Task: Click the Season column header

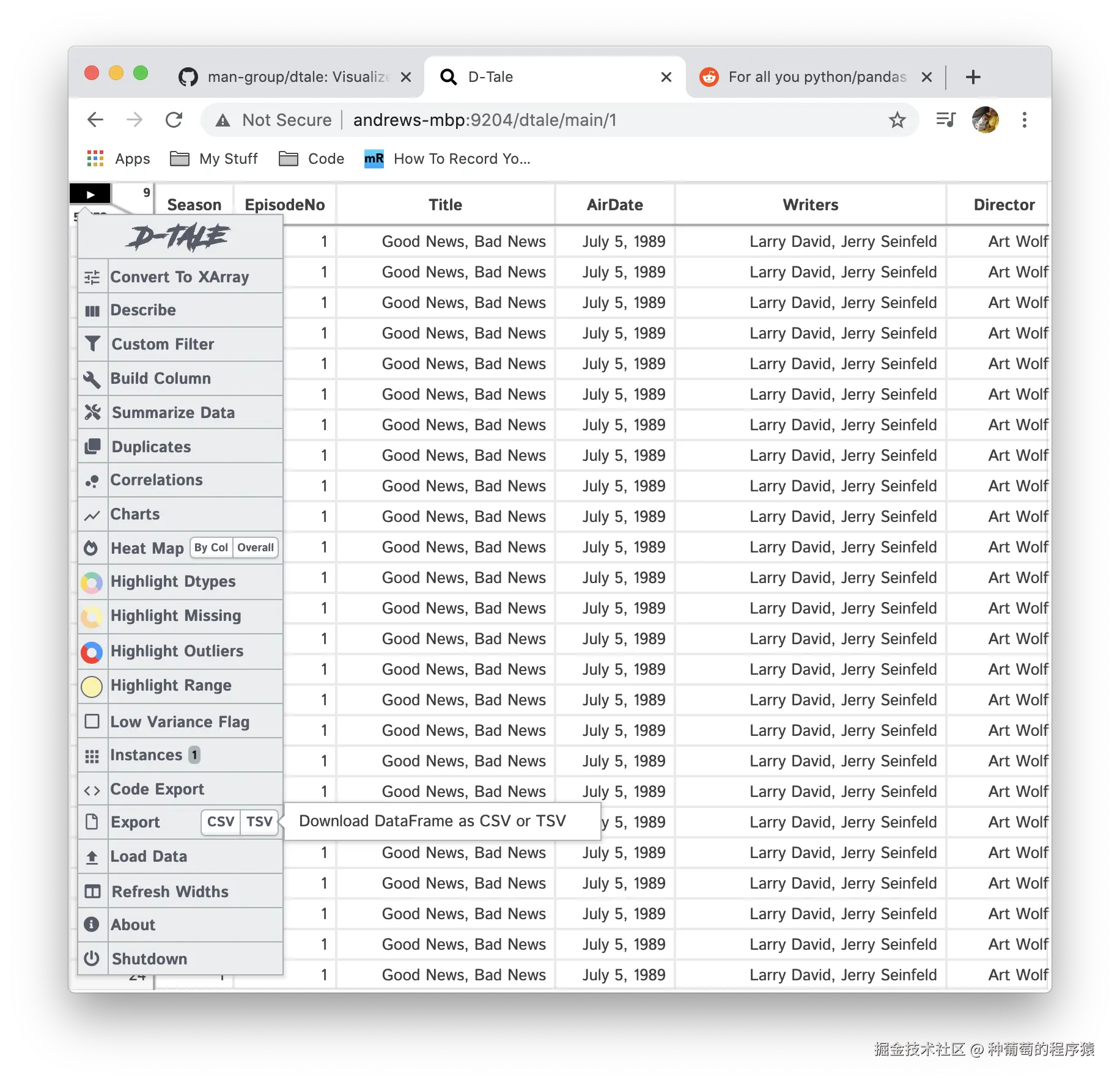Action: (194, 205)
